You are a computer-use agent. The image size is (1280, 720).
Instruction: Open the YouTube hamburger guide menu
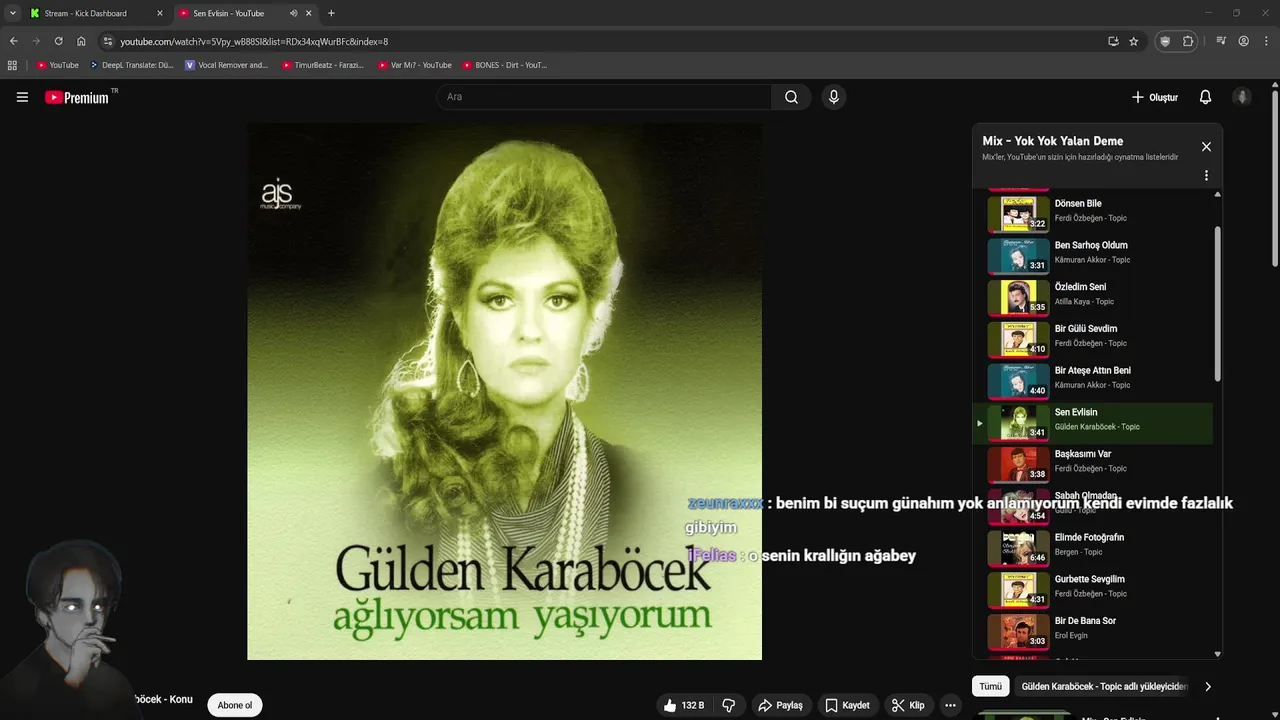pyautogui.click(x=22, y=97)
